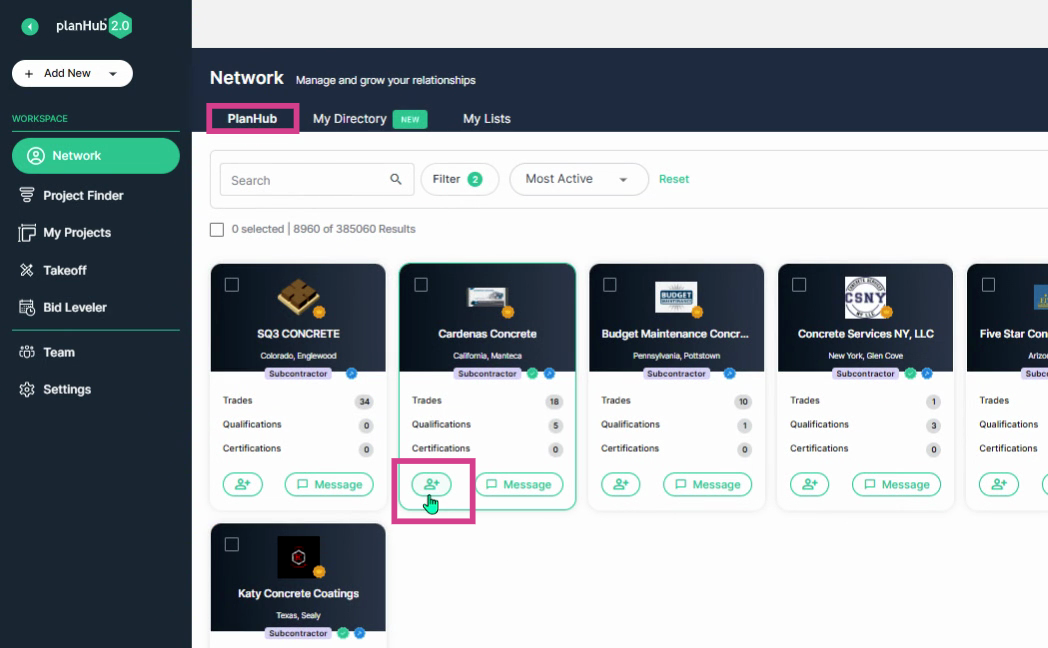Open Network in the sidebar

(96, 156)
